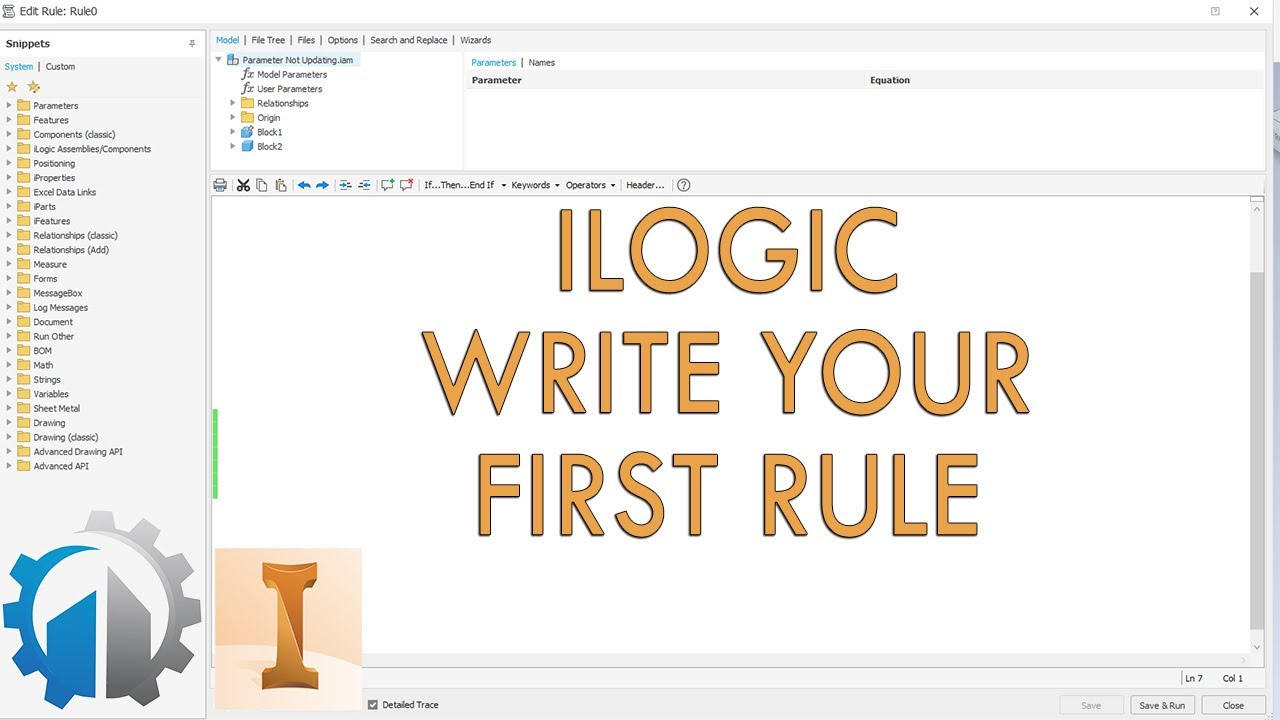1280x720 pixels.
Task: Expand the Parameters snippet folder
Action: pyautogui.click(x=9, y=105)
